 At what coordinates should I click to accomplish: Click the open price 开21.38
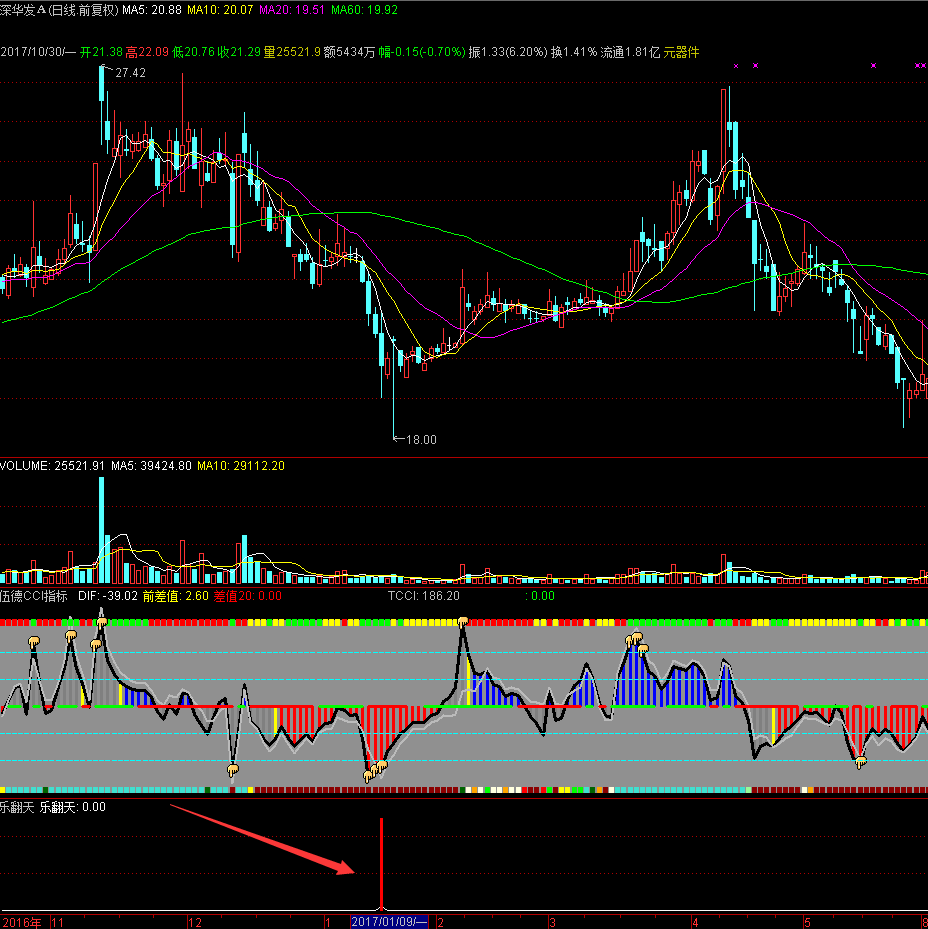click(101, 52)
